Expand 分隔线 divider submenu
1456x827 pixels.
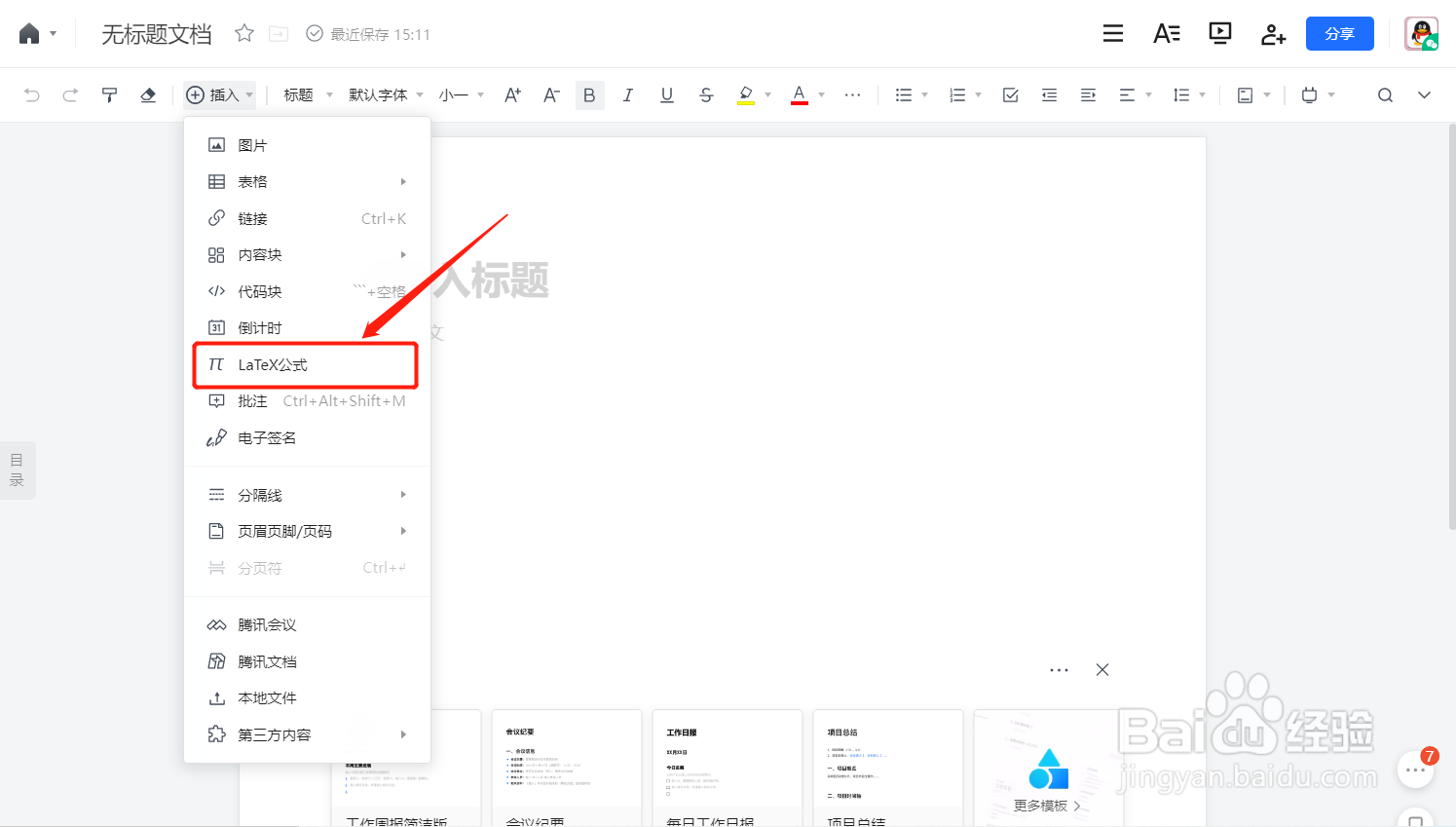click(x=307, y=495)
